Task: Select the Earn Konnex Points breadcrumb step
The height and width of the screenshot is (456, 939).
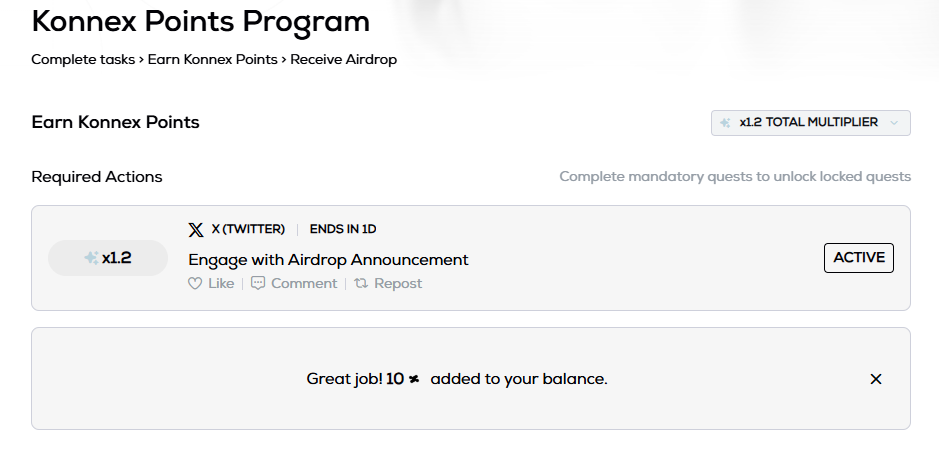Action: coord(213,60)
